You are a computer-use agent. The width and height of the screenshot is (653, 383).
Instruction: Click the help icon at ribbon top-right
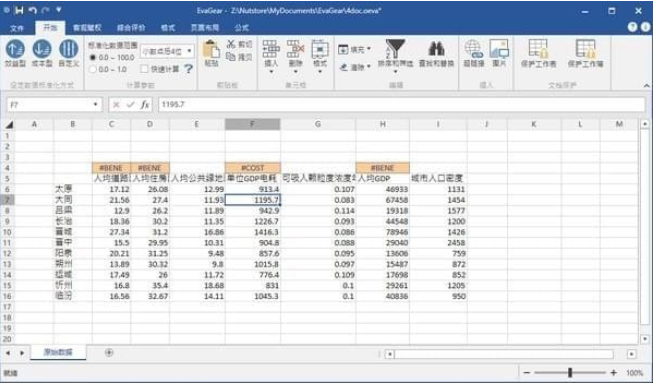[x=632, y=27]
